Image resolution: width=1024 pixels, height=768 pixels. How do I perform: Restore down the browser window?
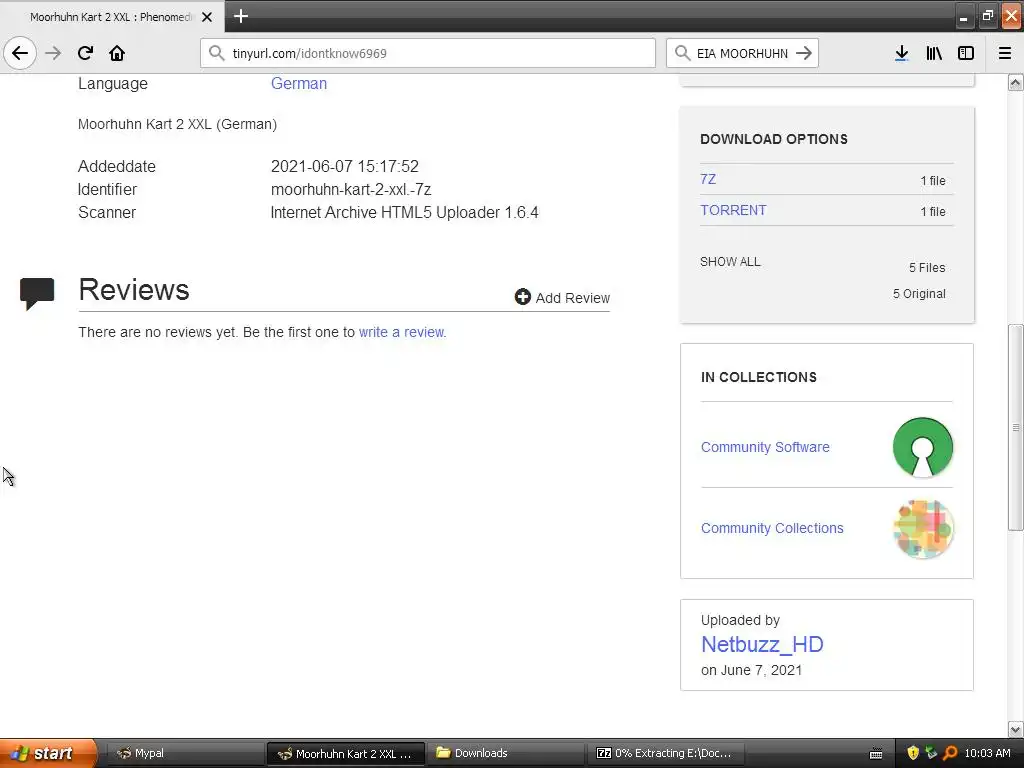click(x=987, y=16)
